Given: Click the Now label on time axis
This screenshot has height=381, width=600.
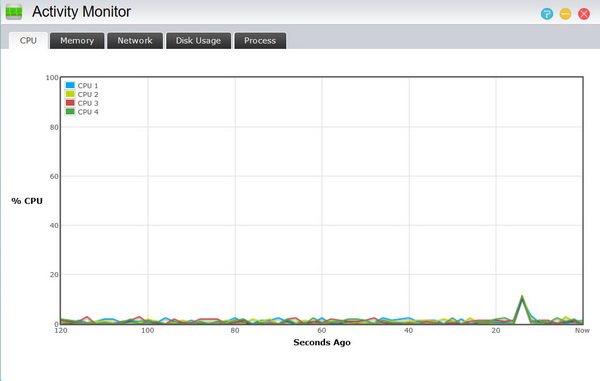Looking at the screenshot, I should pos(582,331).
